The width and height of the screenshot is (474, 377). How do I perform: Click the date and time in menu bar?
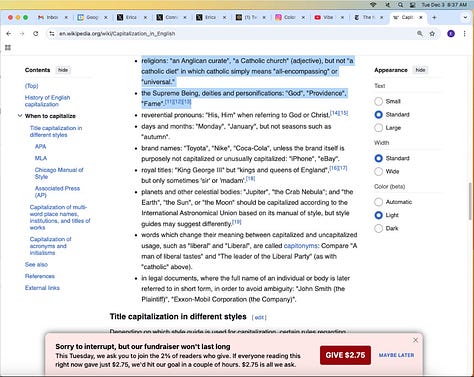point(444,5)
